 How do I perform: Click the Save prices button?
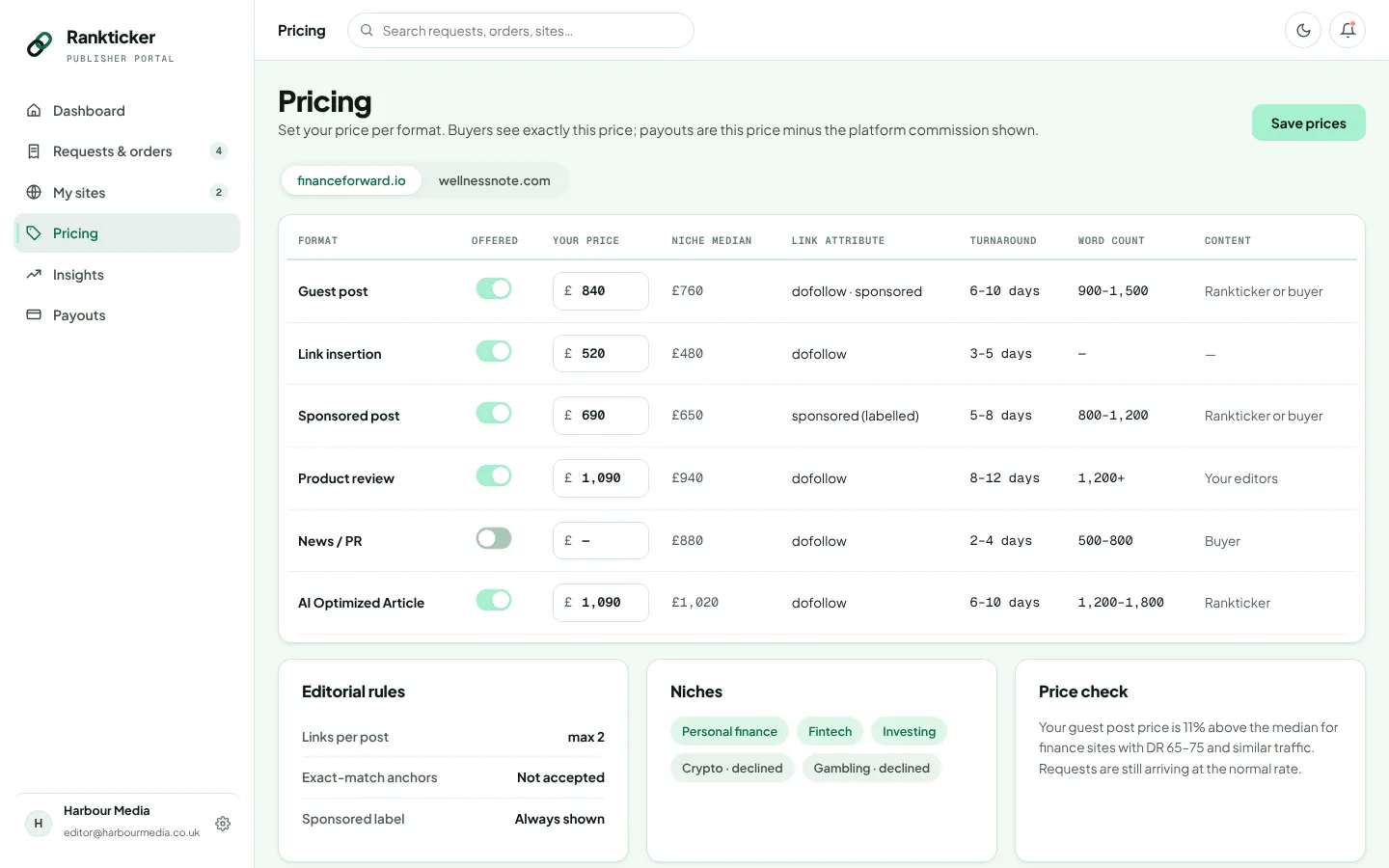[1308, 122]
